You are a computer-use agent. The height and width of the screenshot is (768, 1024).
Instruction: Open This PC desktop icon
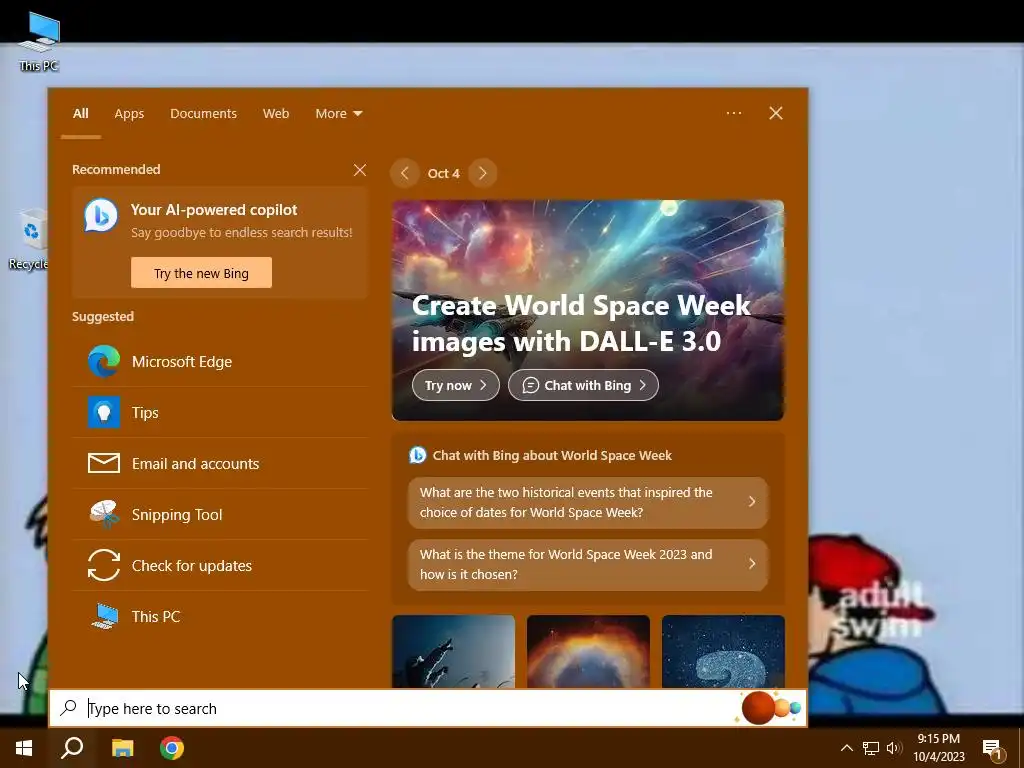click(39, 41)
